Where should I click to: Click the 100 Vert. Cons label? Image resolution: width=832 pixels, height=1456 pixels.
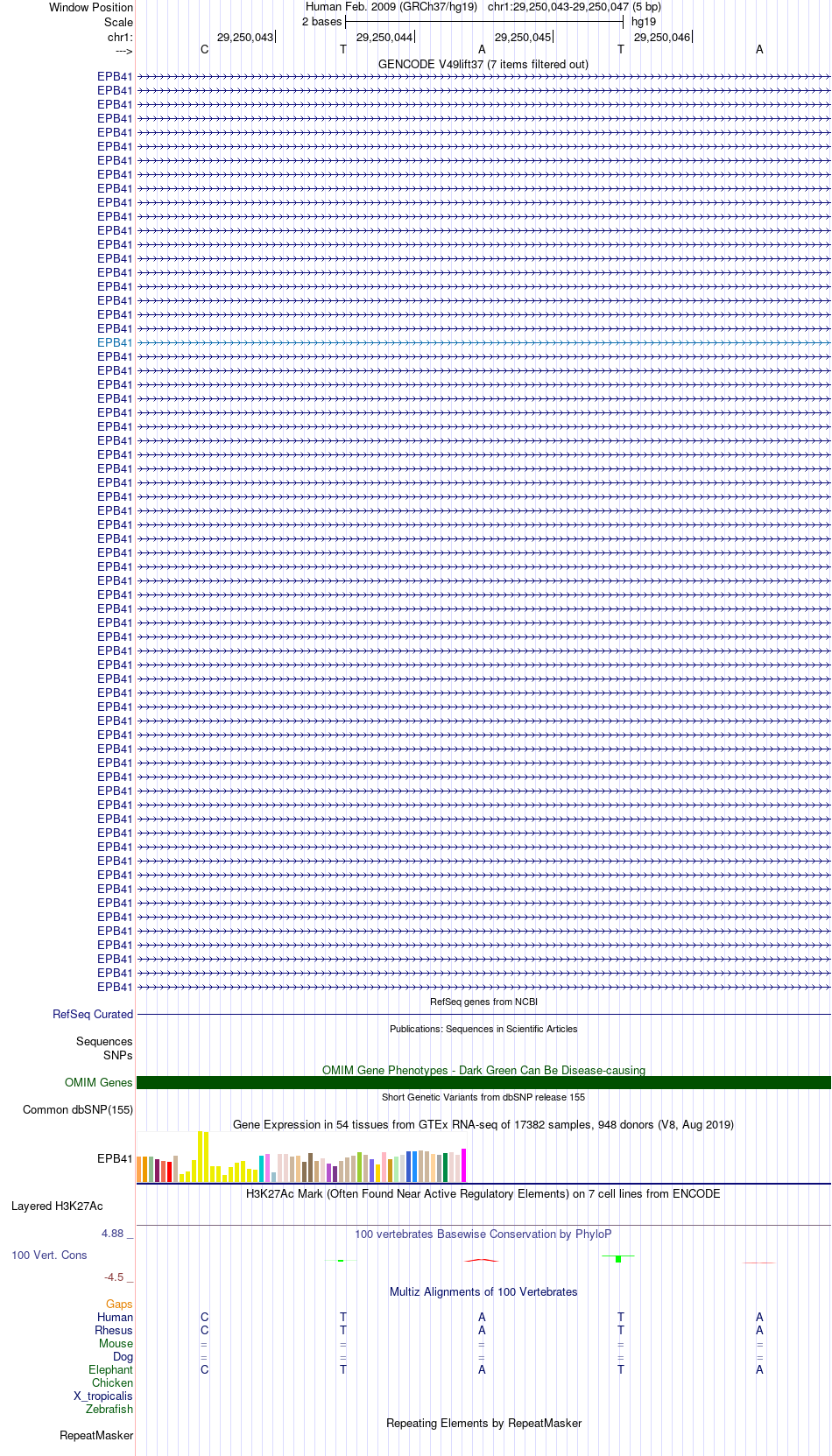(49, 1256)
